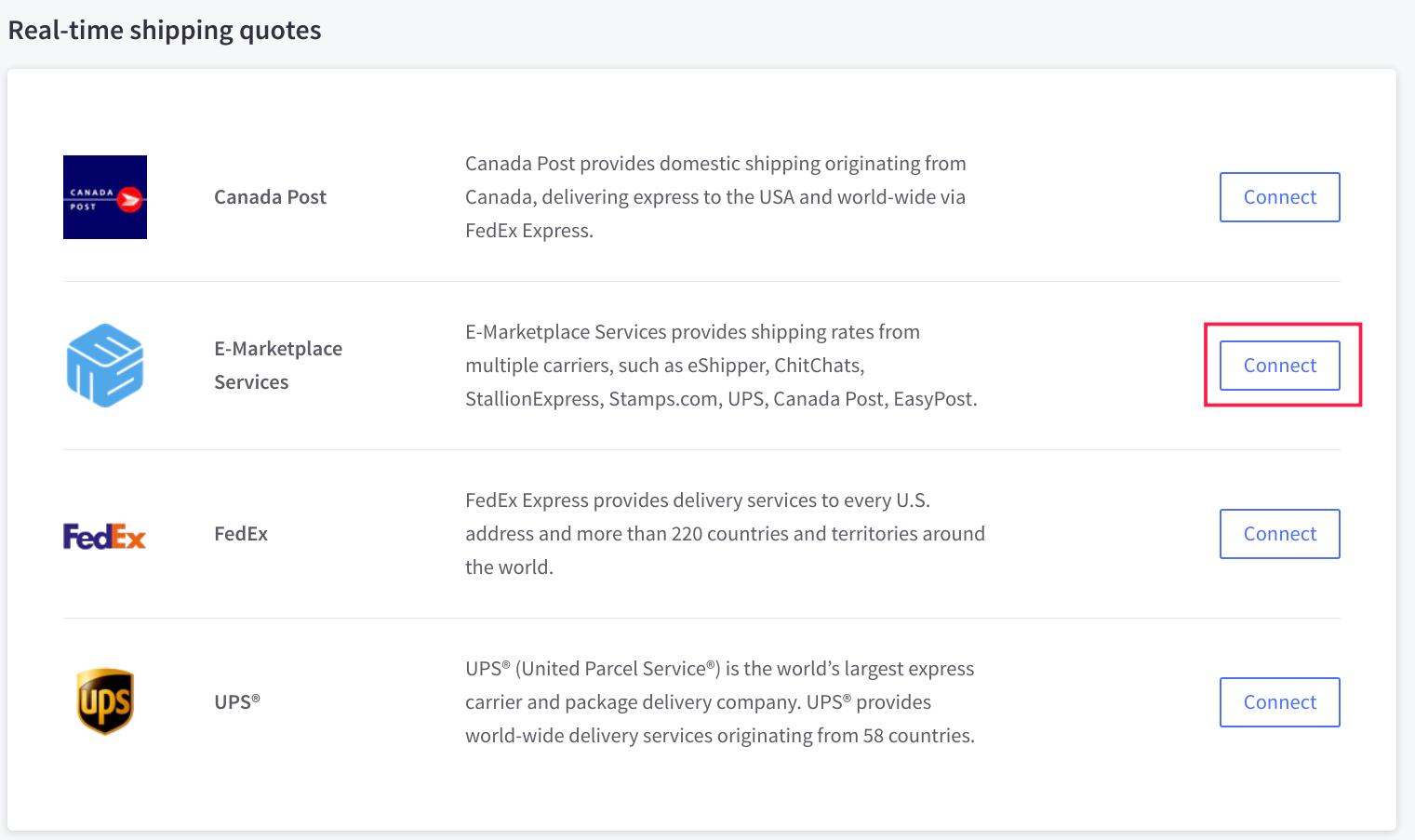The height and width of the screenshot is (840, 1415).
Task: Click the Canada Post logo
Action: (105, 197)
